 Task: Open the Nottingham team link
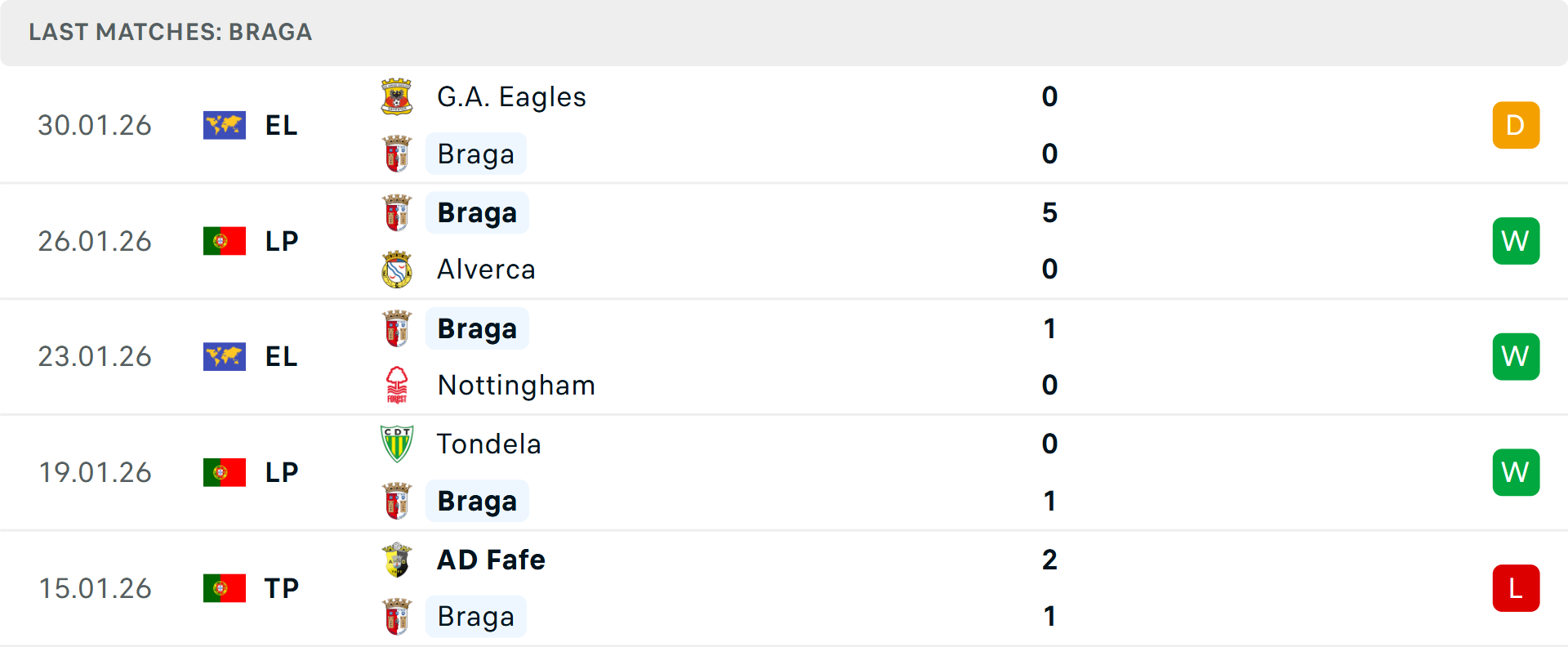516,385
